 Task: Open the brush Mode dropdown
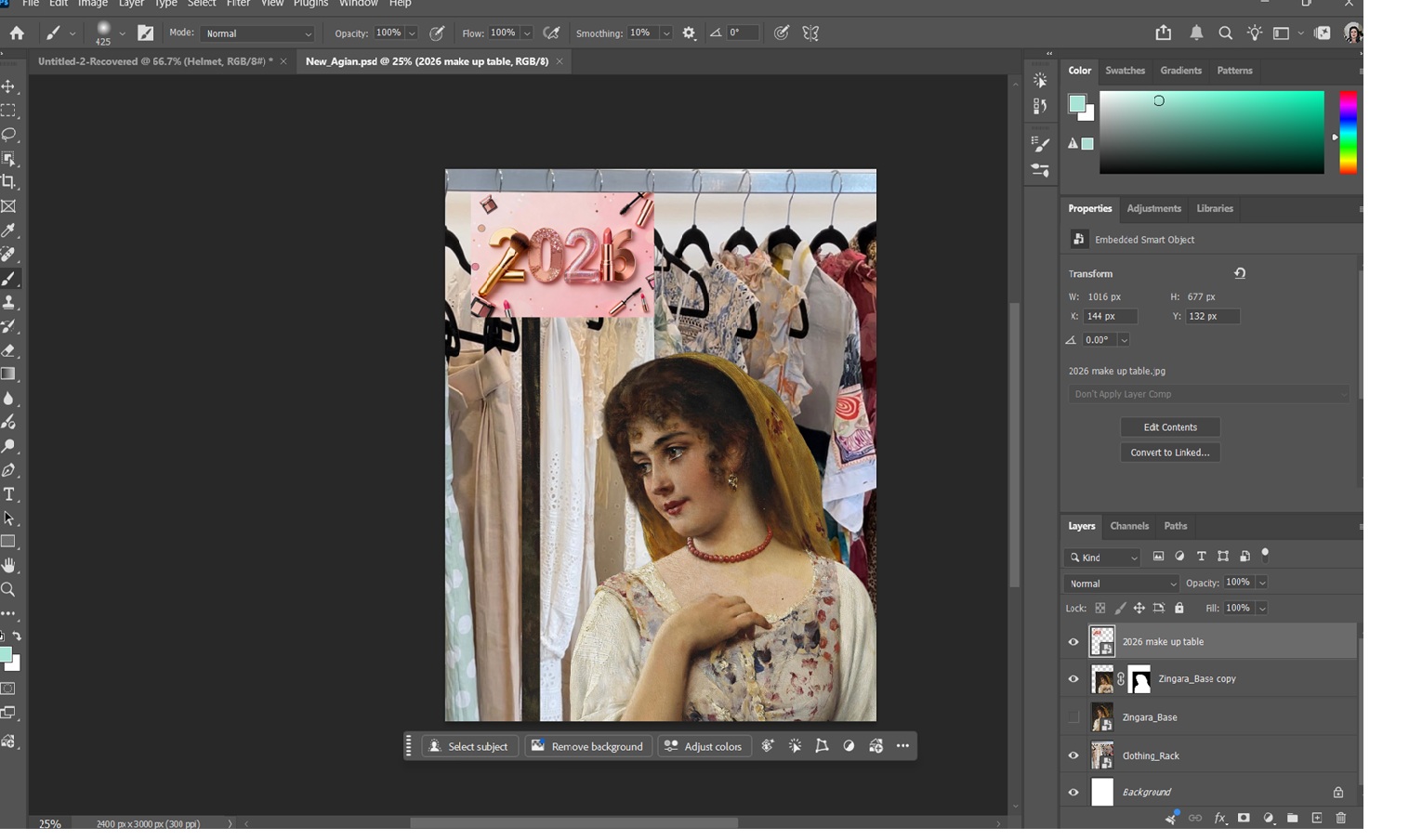[257, 33]
